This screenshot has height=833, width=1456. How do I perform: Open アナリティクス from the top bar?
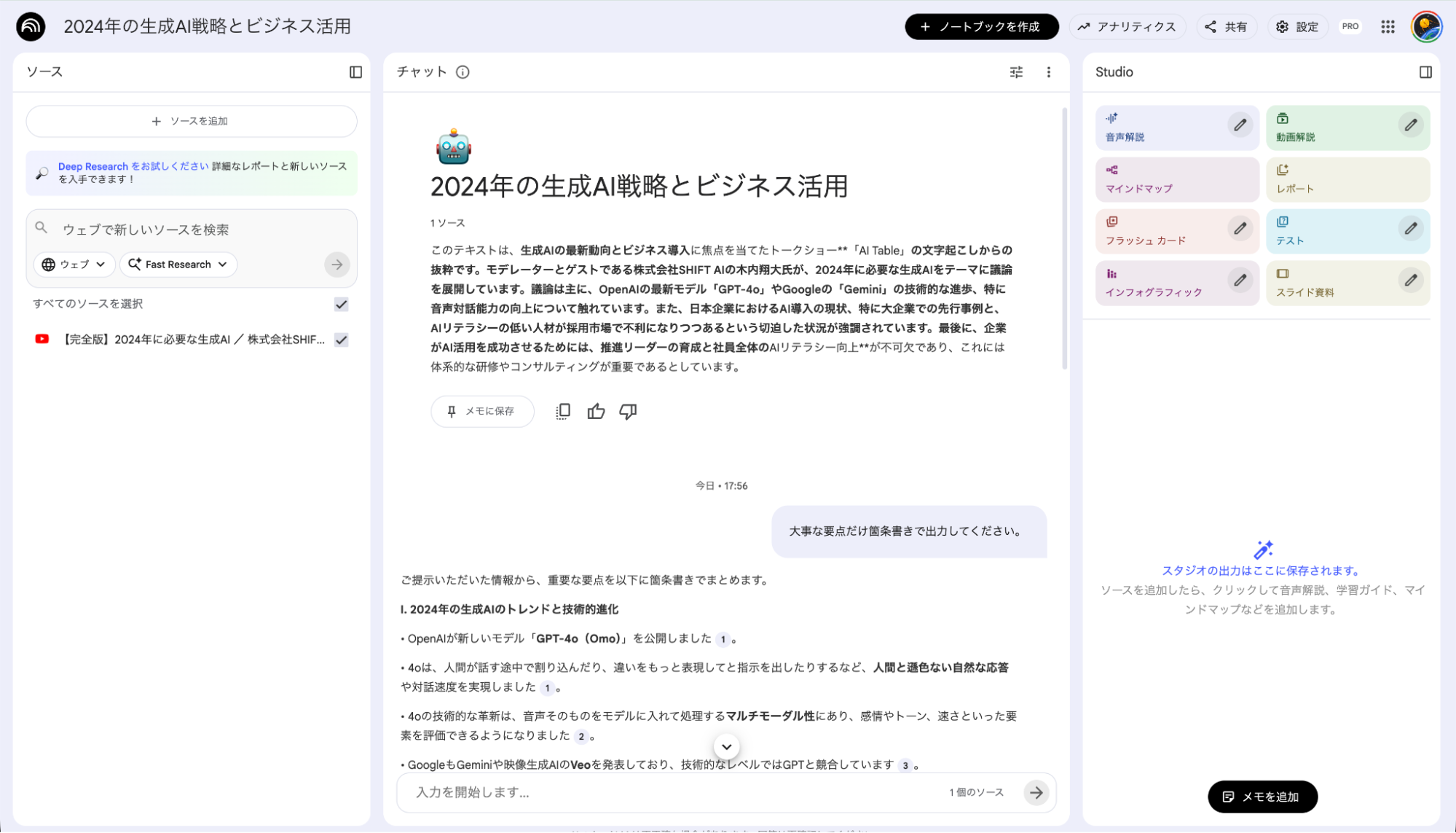1128,26
